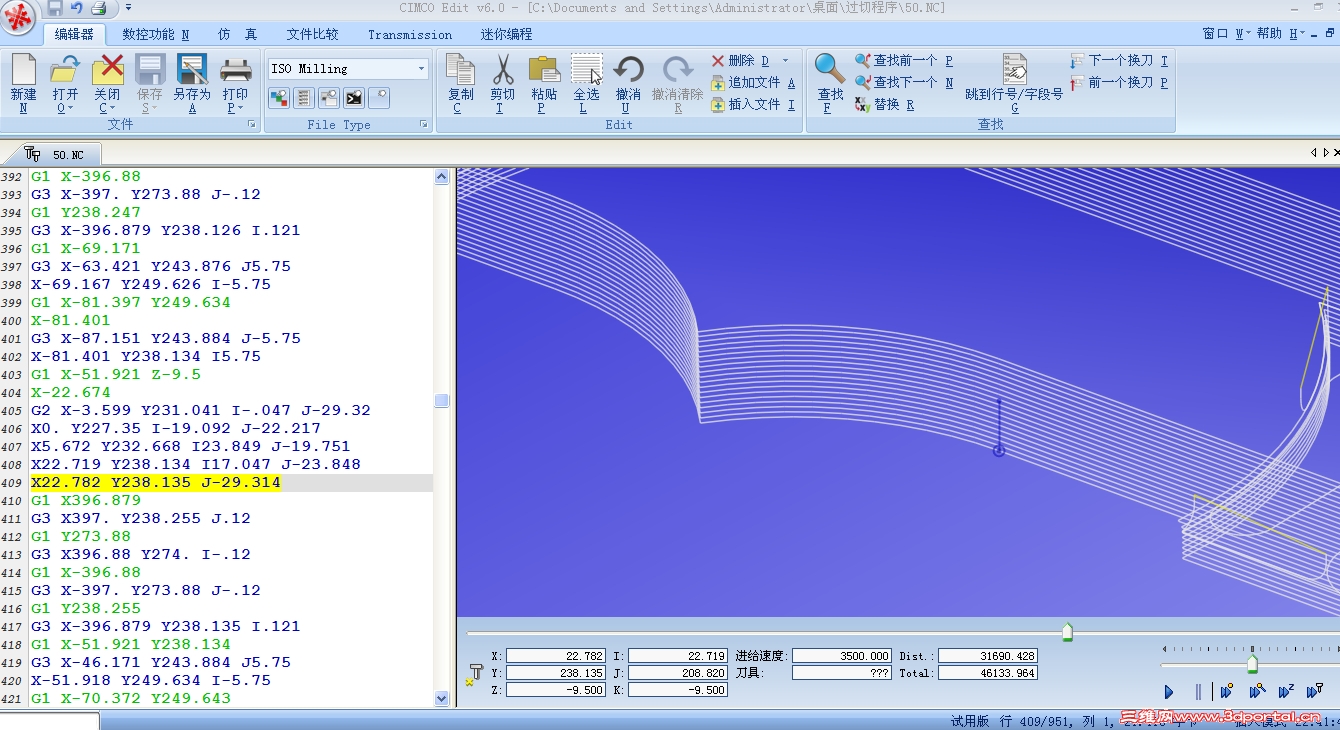This screenshot has width=1340, height=730.
Task: Switch to the 编辑器 ribbon tab
Action: point(74,34)
